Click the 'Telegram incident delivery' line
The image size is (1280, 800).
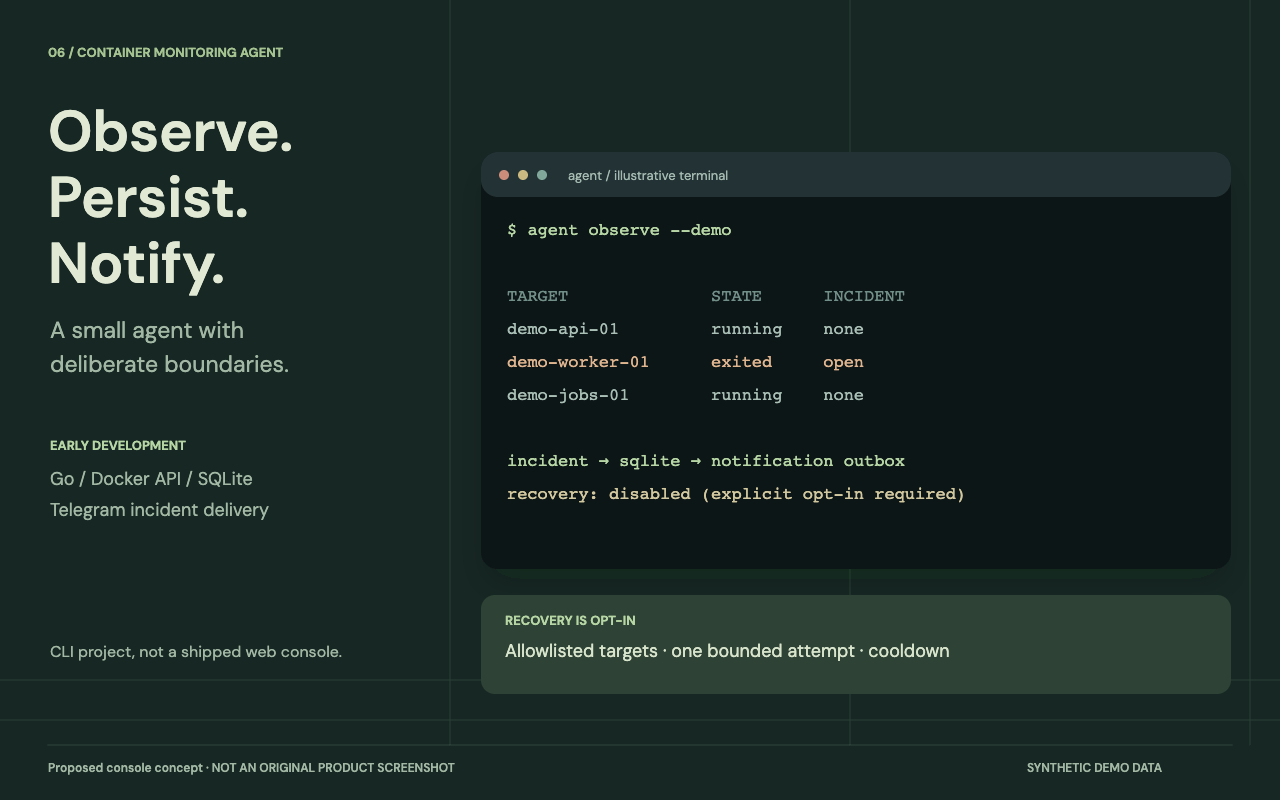tap(159, 510)
